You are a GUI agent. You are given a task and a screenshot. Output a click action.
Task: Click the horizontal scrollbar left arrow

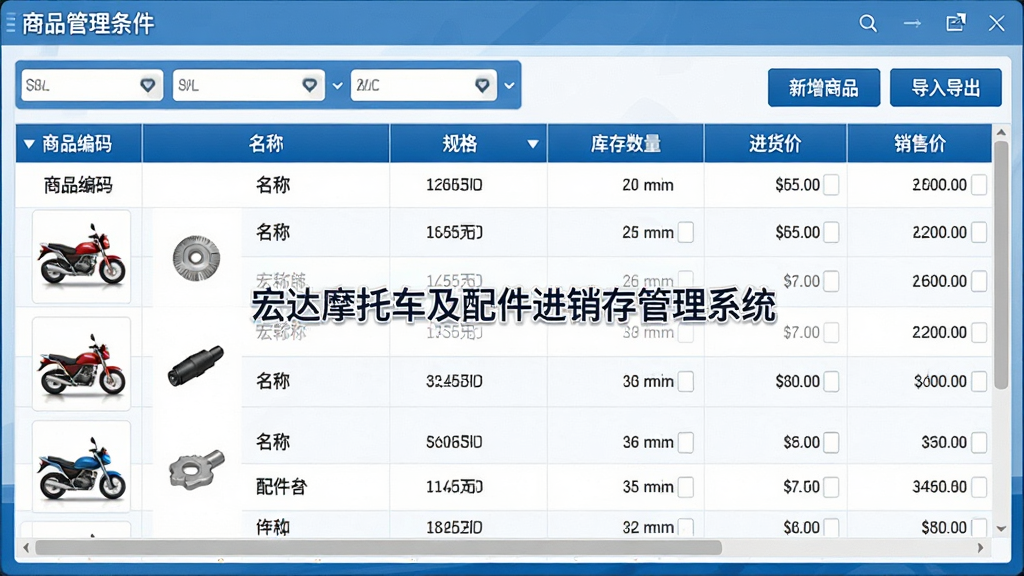[26, 548]
